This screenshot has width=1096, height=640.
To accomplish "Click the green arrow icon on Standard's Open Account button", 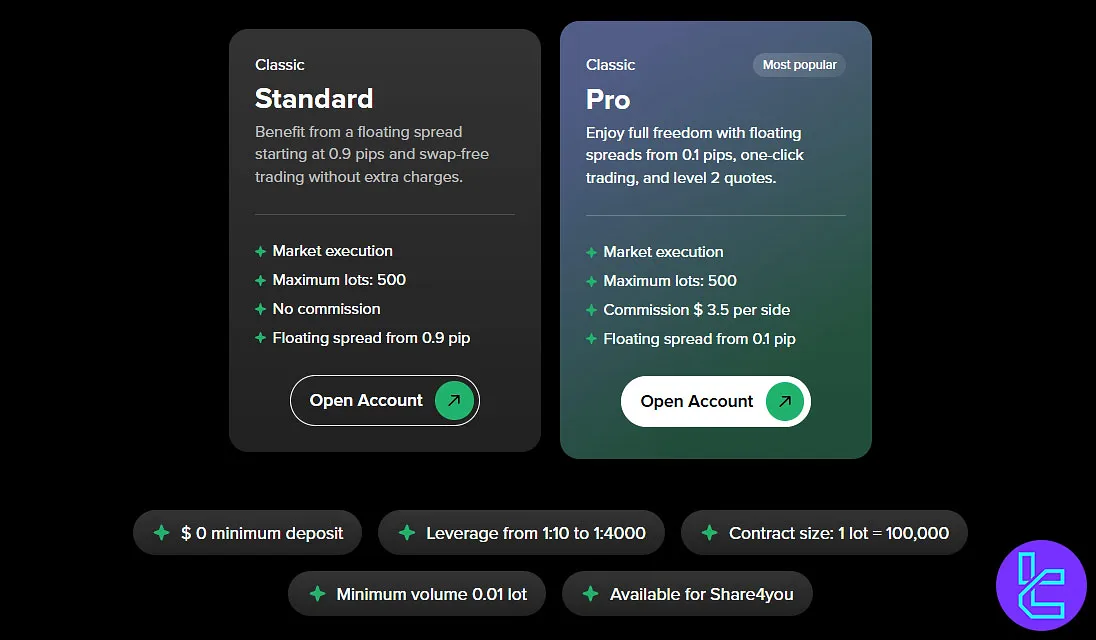I will (453, 400).
